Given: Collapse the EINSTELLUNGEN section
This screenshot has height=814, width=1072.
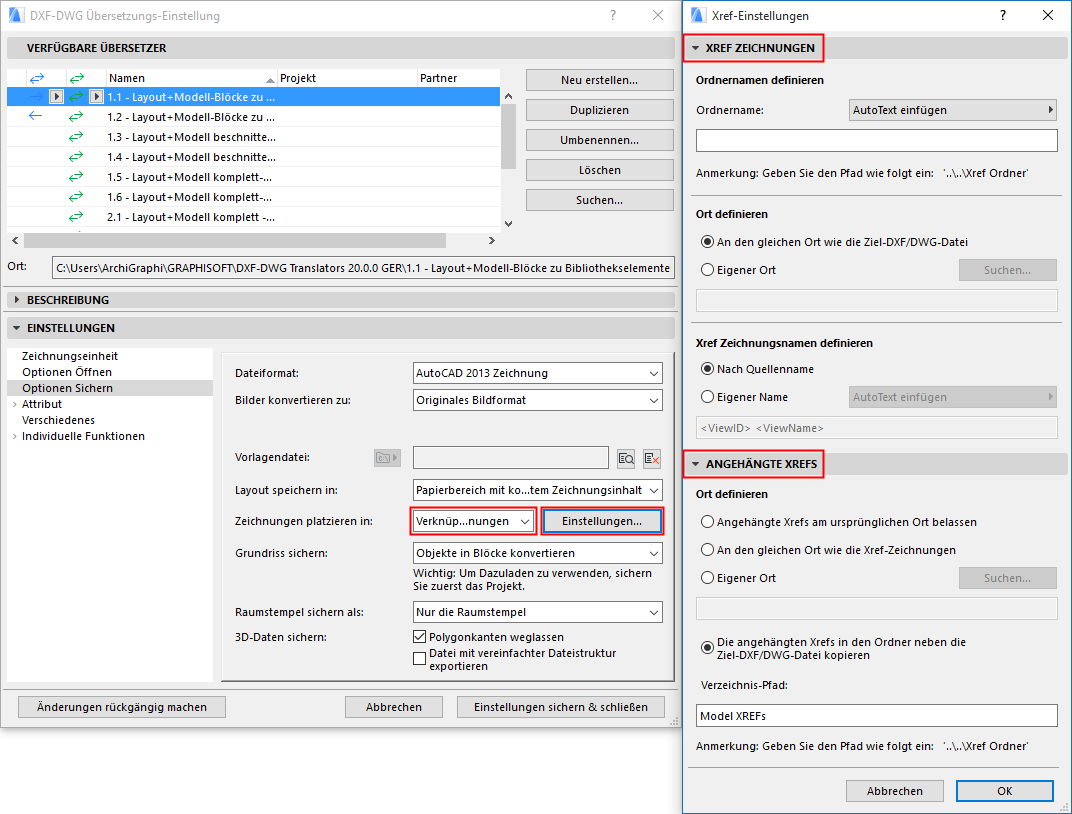Looking at the screenshot, I should (x=17, y=328).
